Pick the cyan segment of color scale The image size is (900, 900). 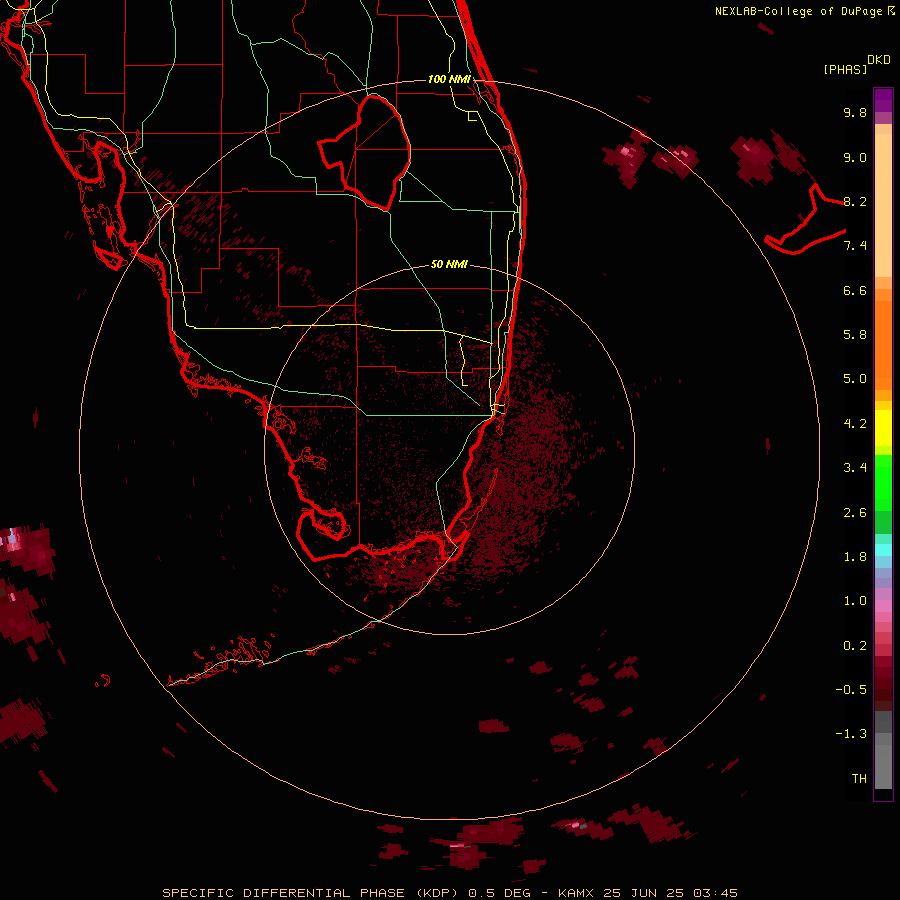[x=883, y=550]
